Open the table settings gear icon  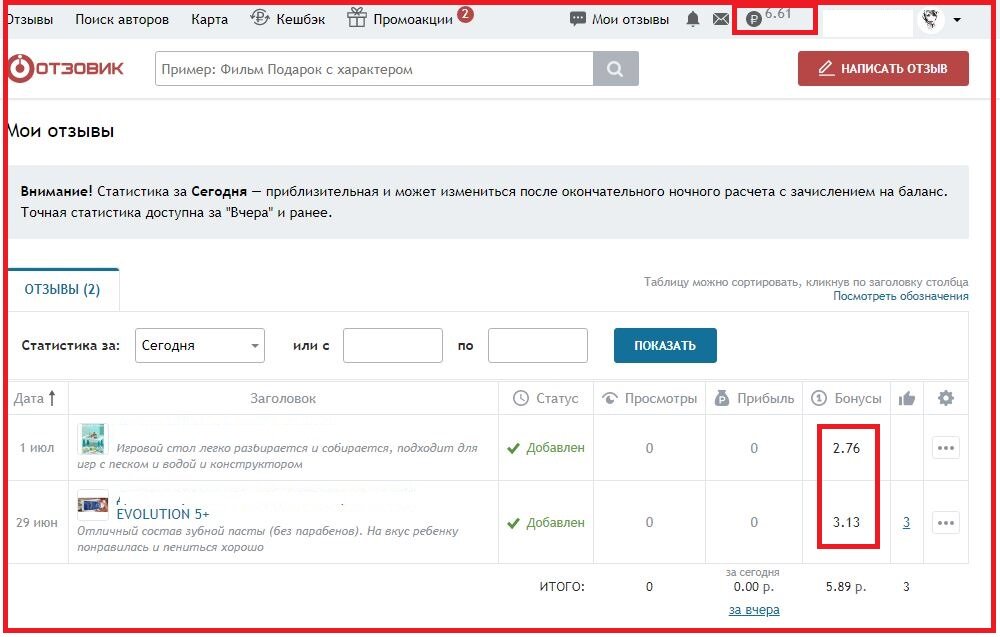945,397
